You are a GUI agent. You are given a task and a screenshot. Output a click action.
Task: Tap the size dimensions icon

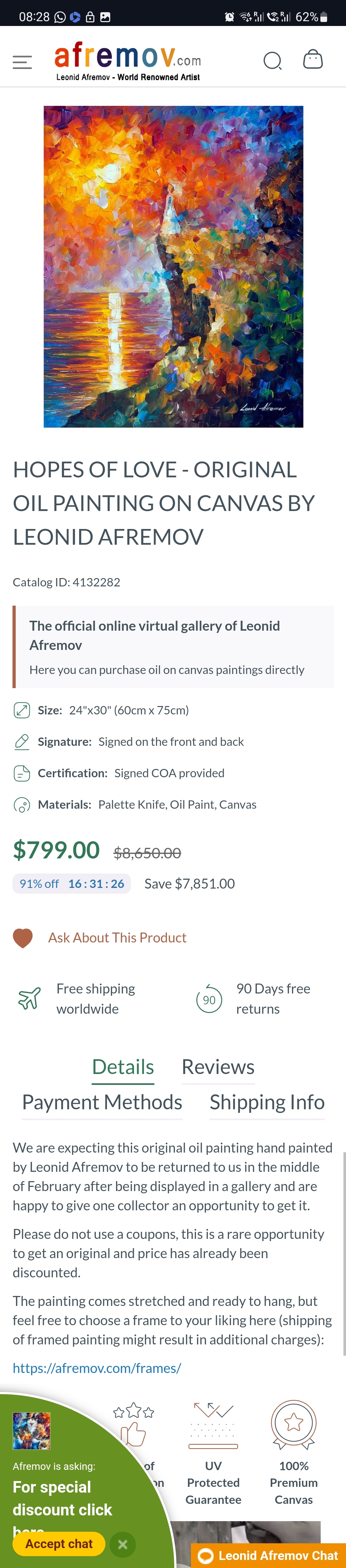pyautogui.click(x=22, y=710)
